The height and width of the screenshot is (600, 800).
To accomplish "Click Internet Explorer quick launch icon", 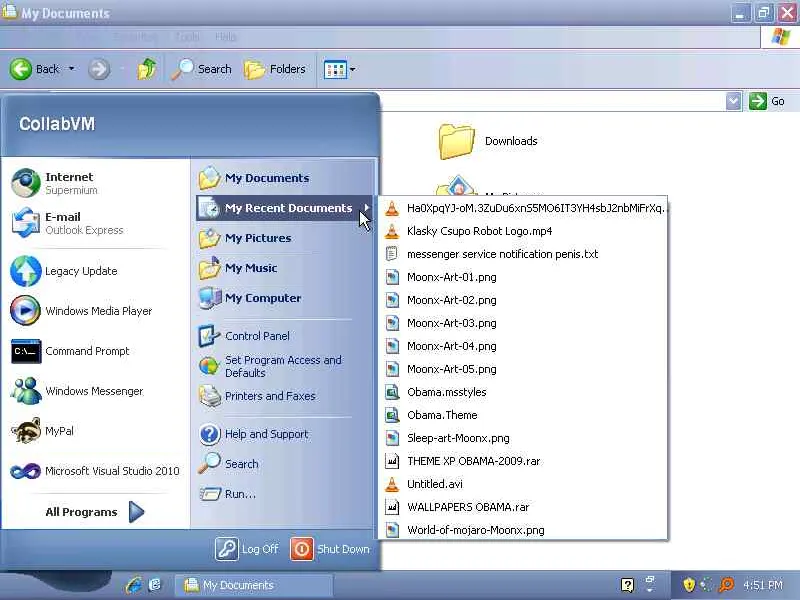I will tap(134, 585).
